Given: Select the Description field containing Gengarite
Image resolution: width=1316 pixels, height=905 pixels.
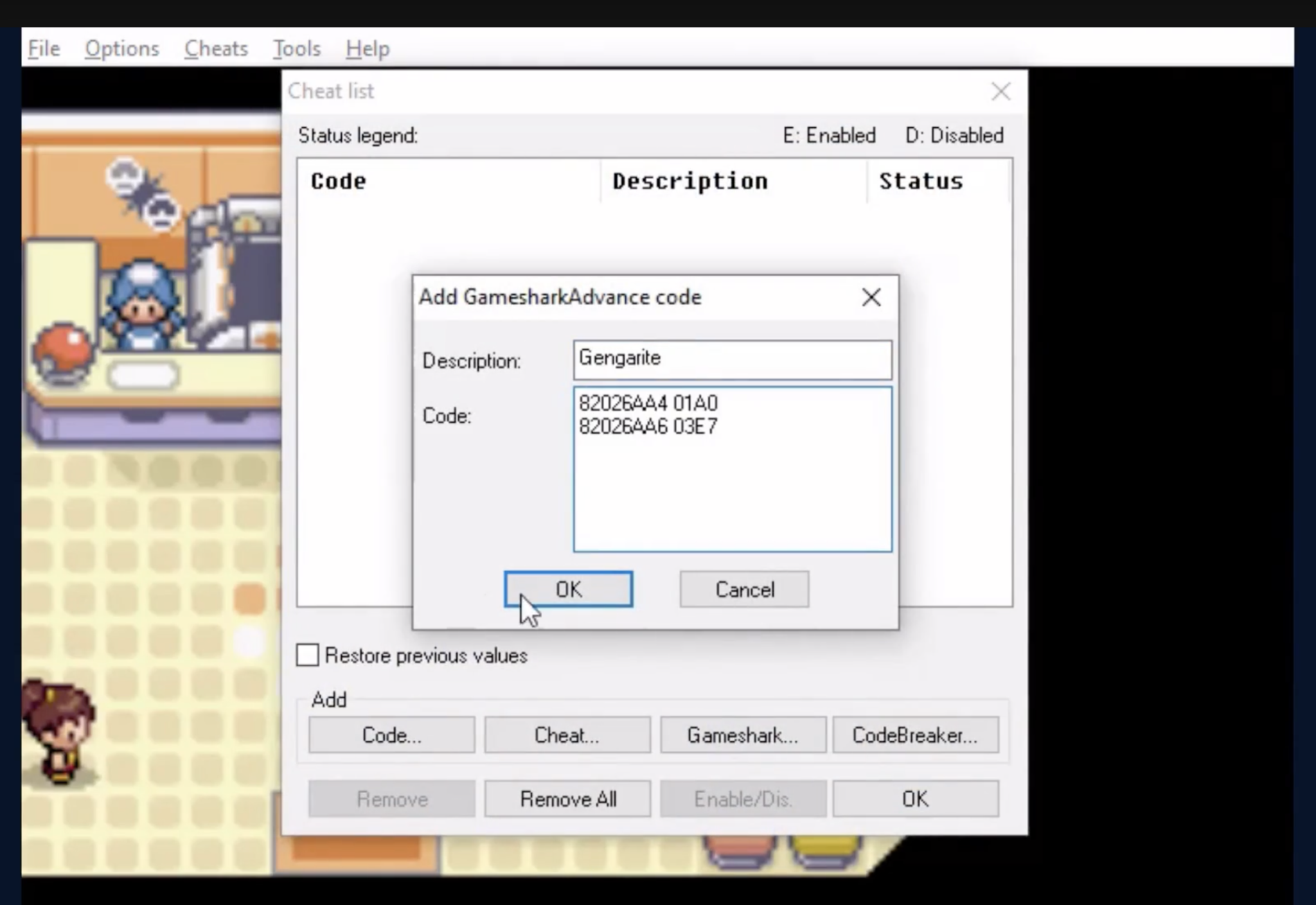Looking at the screenshot, I should (x=732, y=359).
